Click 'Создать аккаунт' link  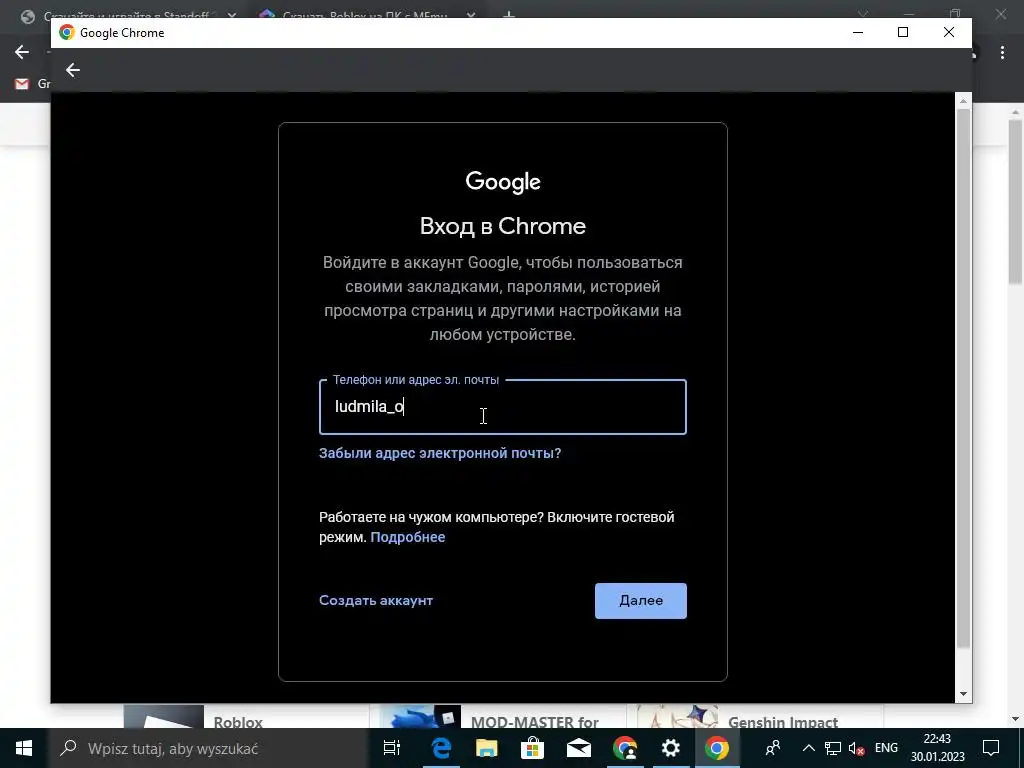[376, 600]
